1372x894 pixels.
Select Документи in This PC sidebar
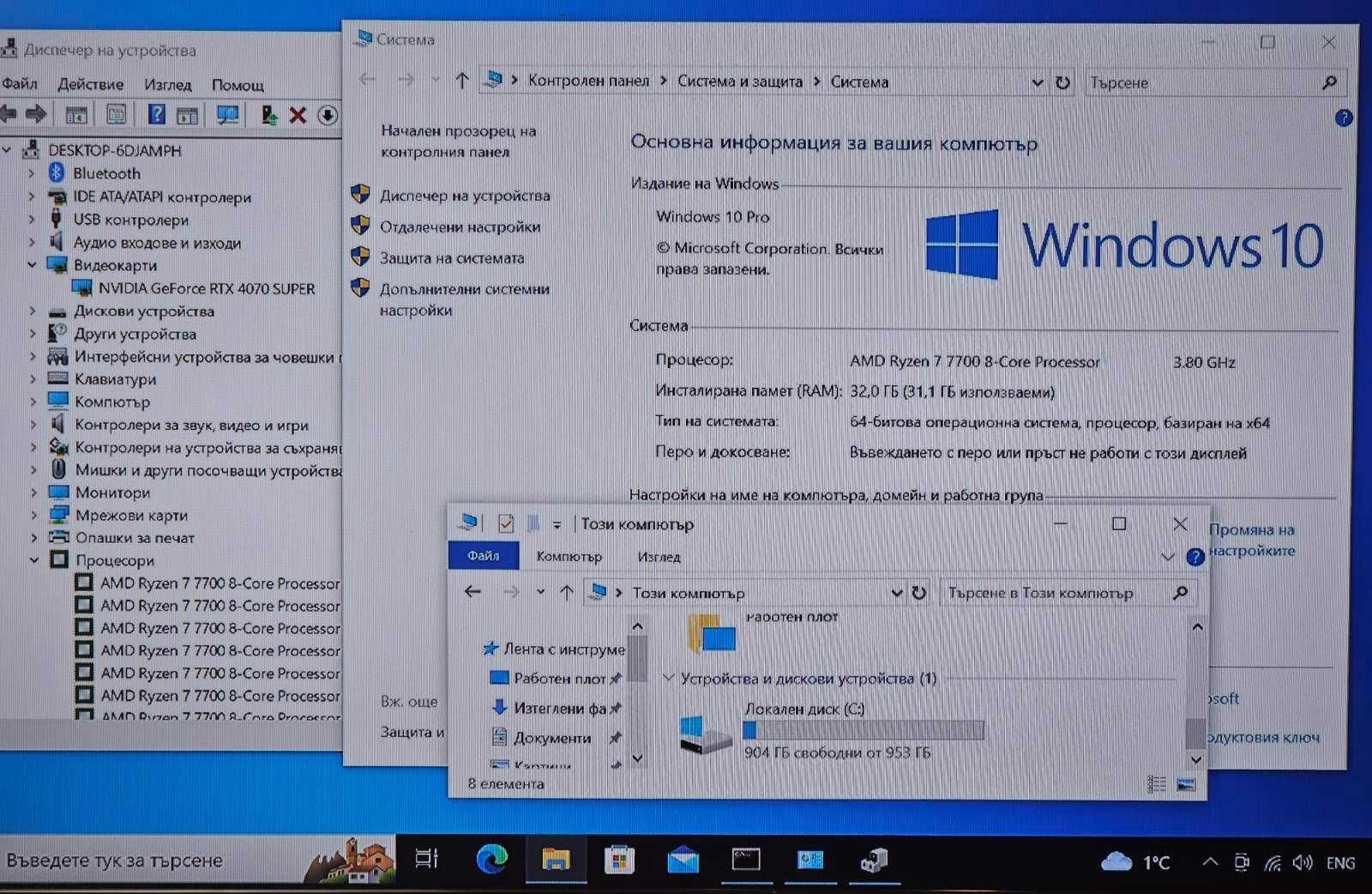pos(552,738)
